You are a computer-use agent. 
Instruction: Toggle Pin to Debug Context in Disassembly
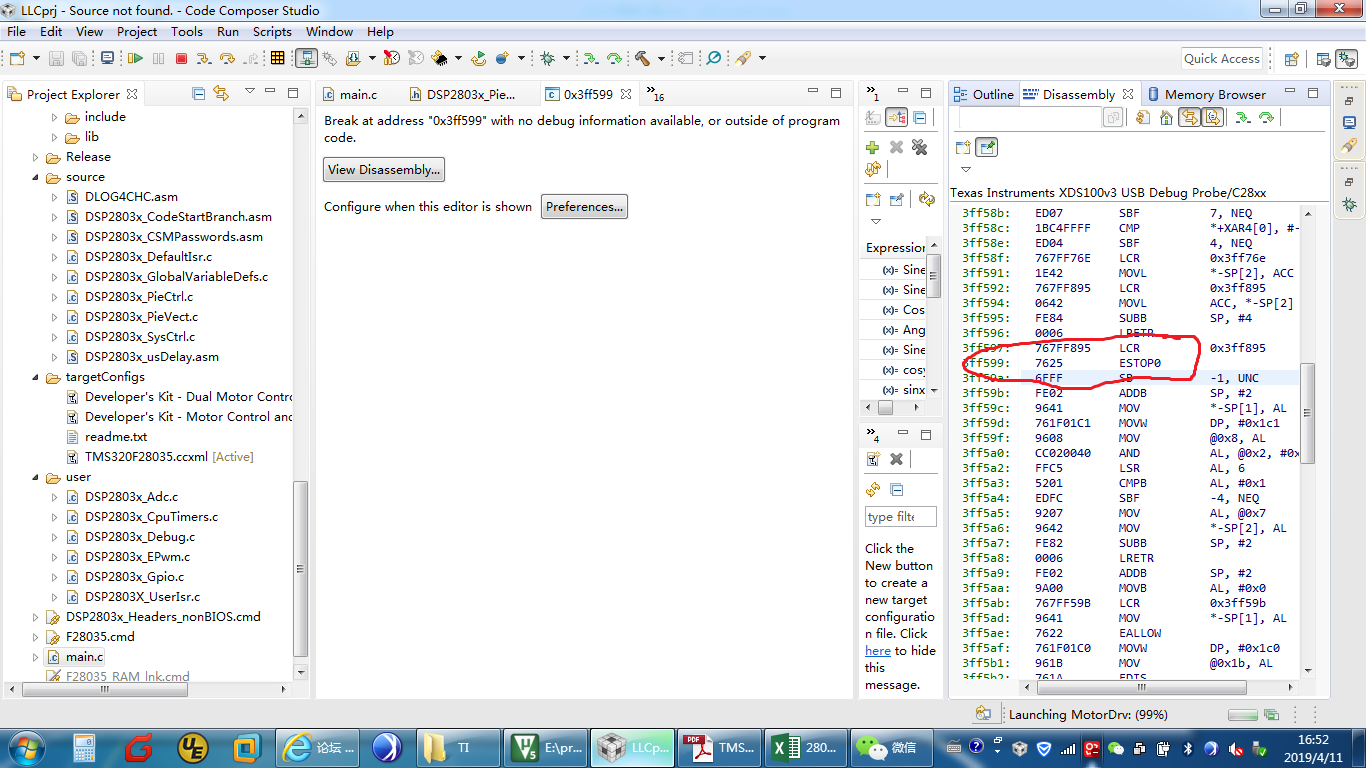click(x=986, y=147)
